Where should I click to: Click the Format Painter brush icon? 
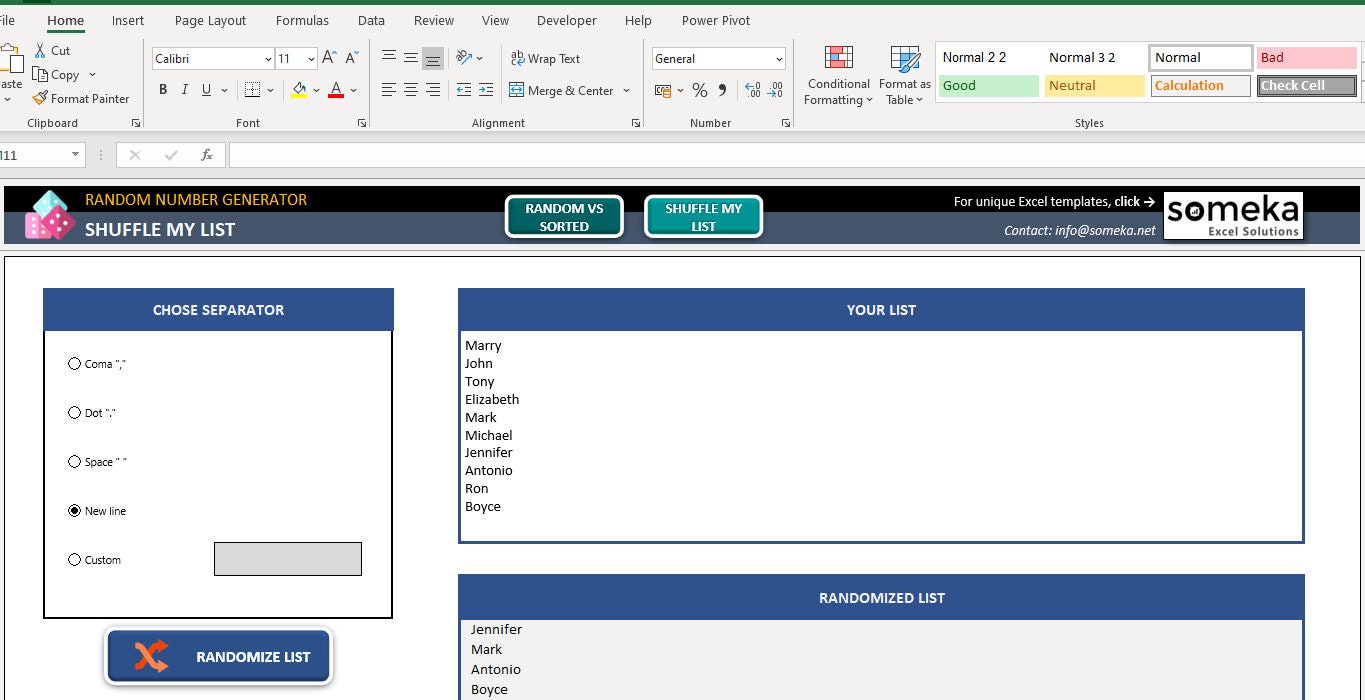click(40, 98)
